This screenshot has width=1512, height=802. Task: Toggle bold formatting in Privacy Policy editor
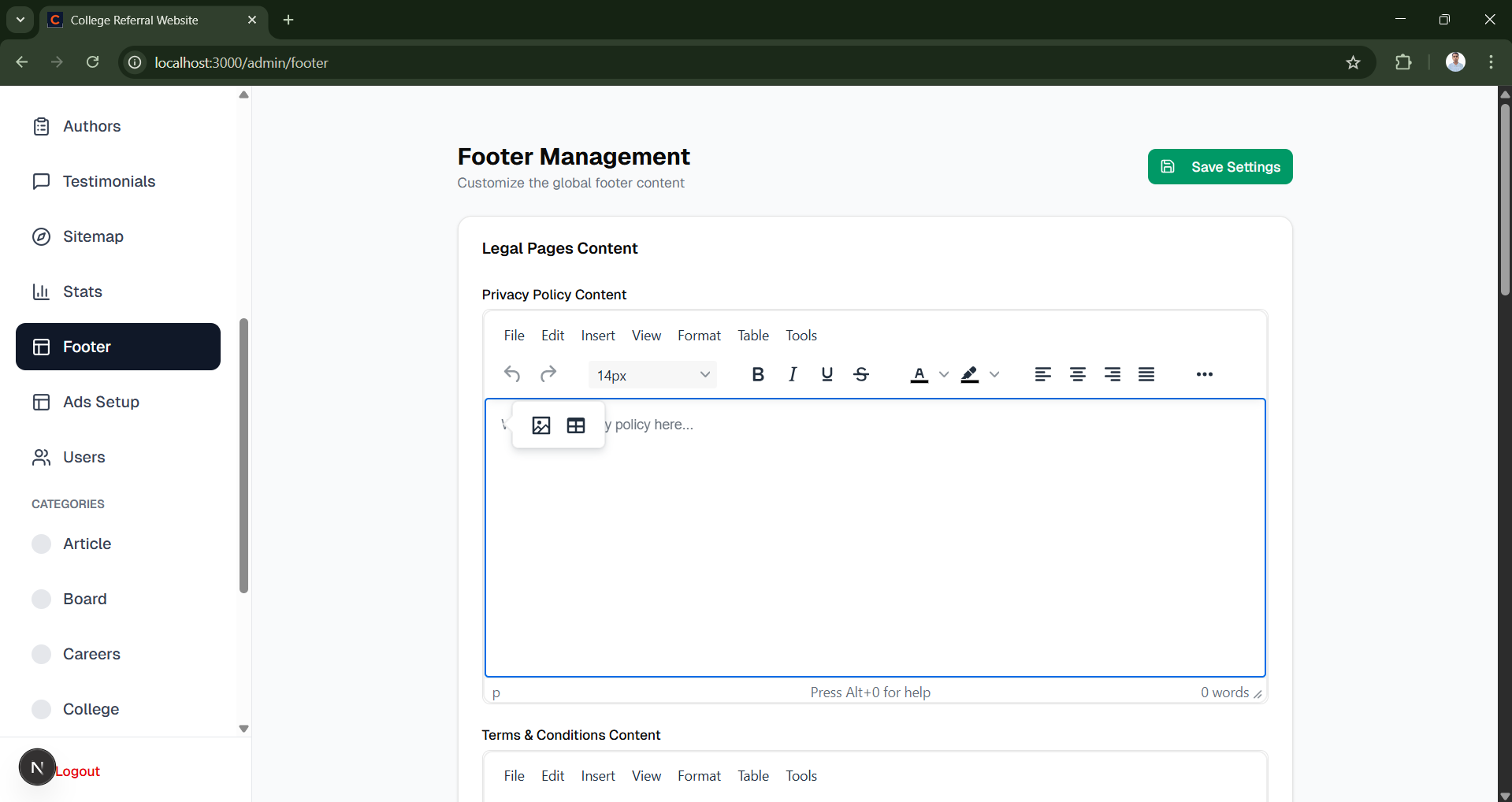coord(758,374)
